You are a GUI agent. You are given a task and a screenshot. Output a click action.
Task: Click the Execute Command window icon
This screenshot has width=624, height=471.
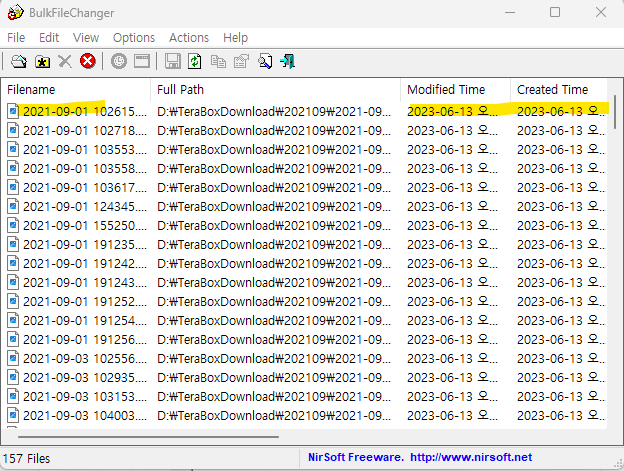[142, 62]
